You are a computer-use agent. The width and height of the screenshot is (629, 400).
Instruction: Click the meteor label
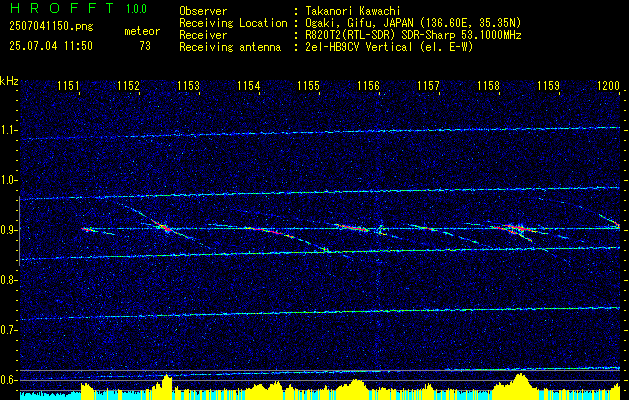point(142,31)
